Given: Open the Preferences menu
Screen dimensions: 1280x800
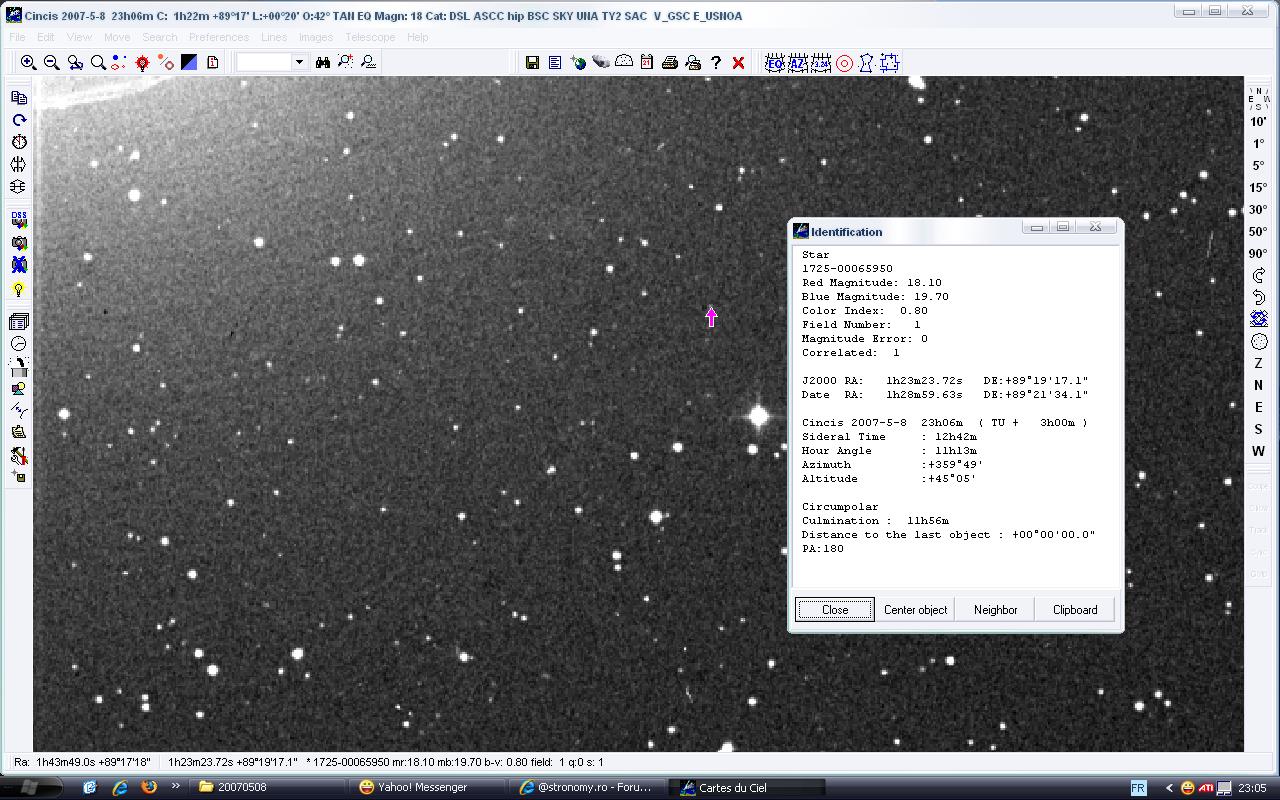Looking at the screenshot, I should 218,37.
